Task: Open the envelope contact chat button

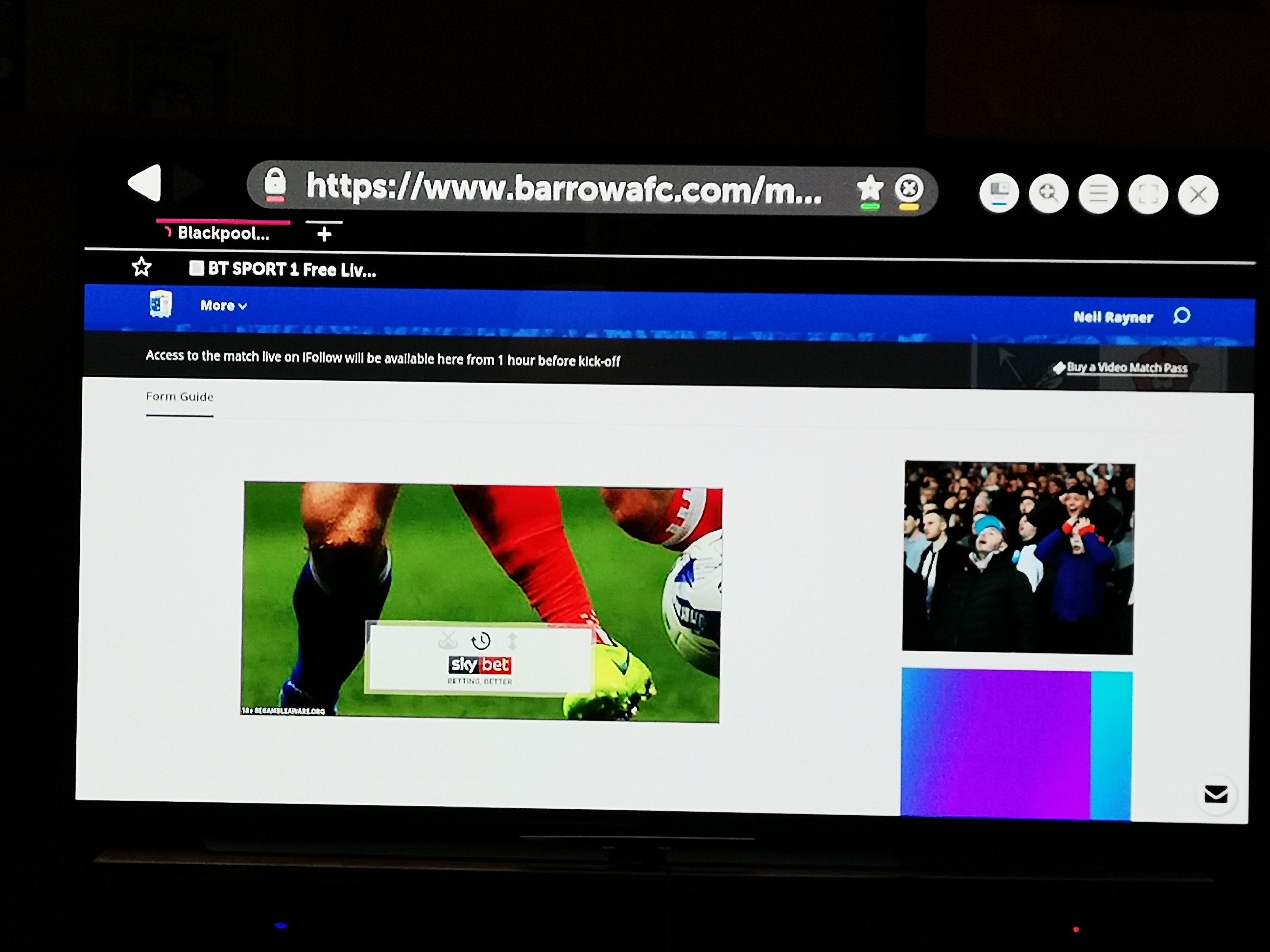Action: 1215,794
